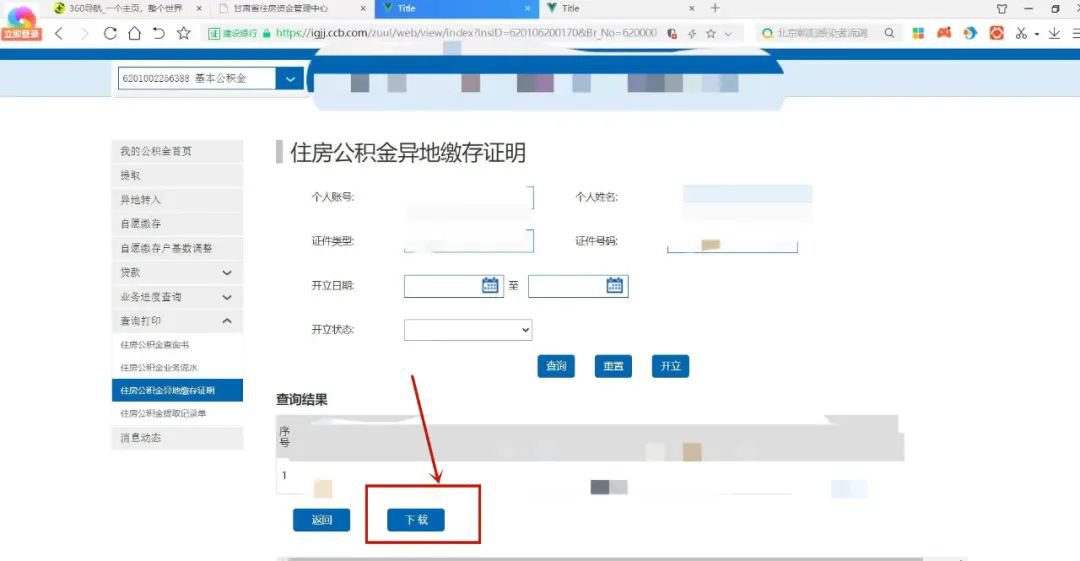1080x561 pixels.
Task: Open account selector 基本公积金 dropdown
Action: 290,79
